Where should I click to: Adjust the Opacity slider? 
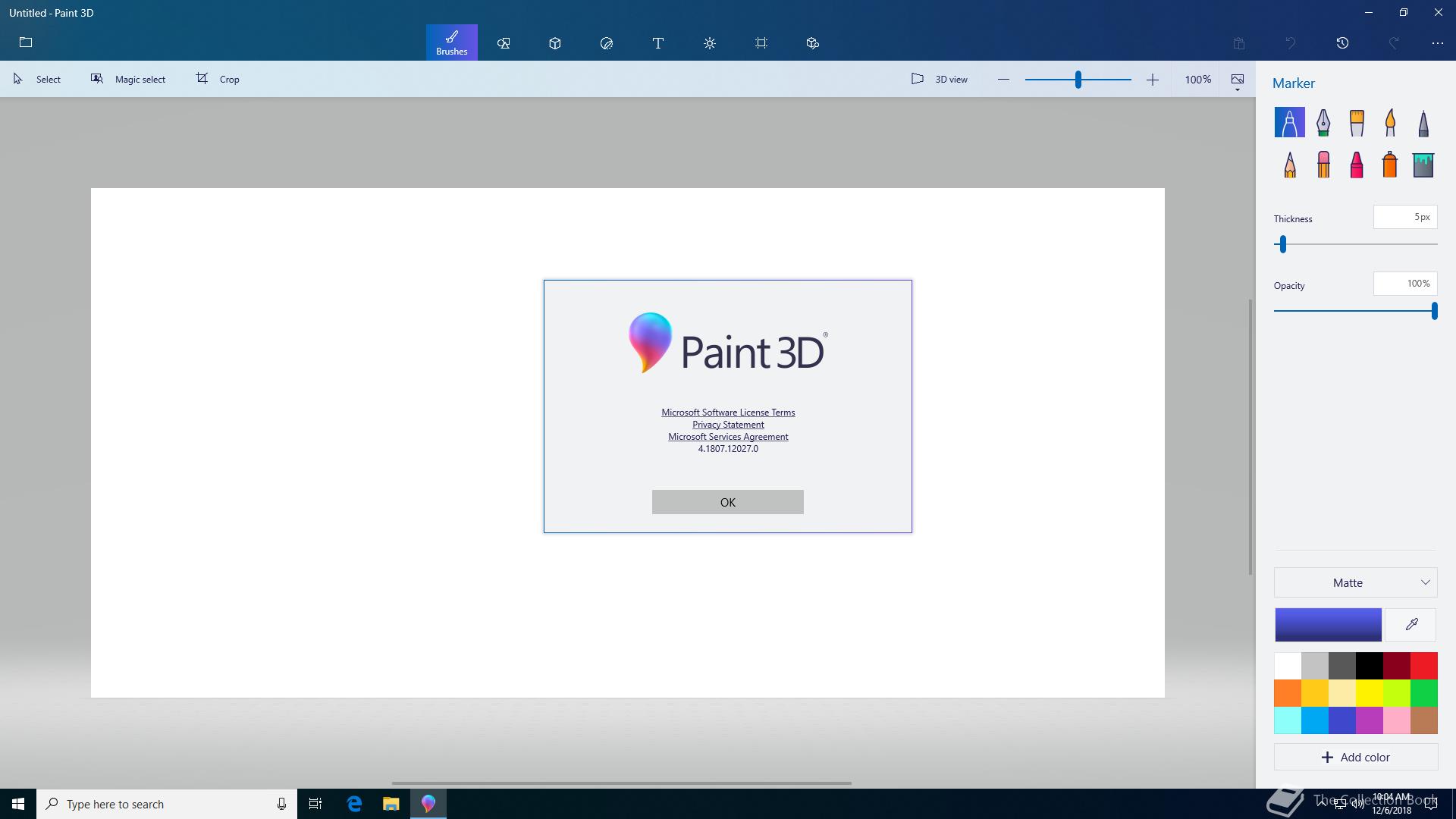[x=1356, y=311]
